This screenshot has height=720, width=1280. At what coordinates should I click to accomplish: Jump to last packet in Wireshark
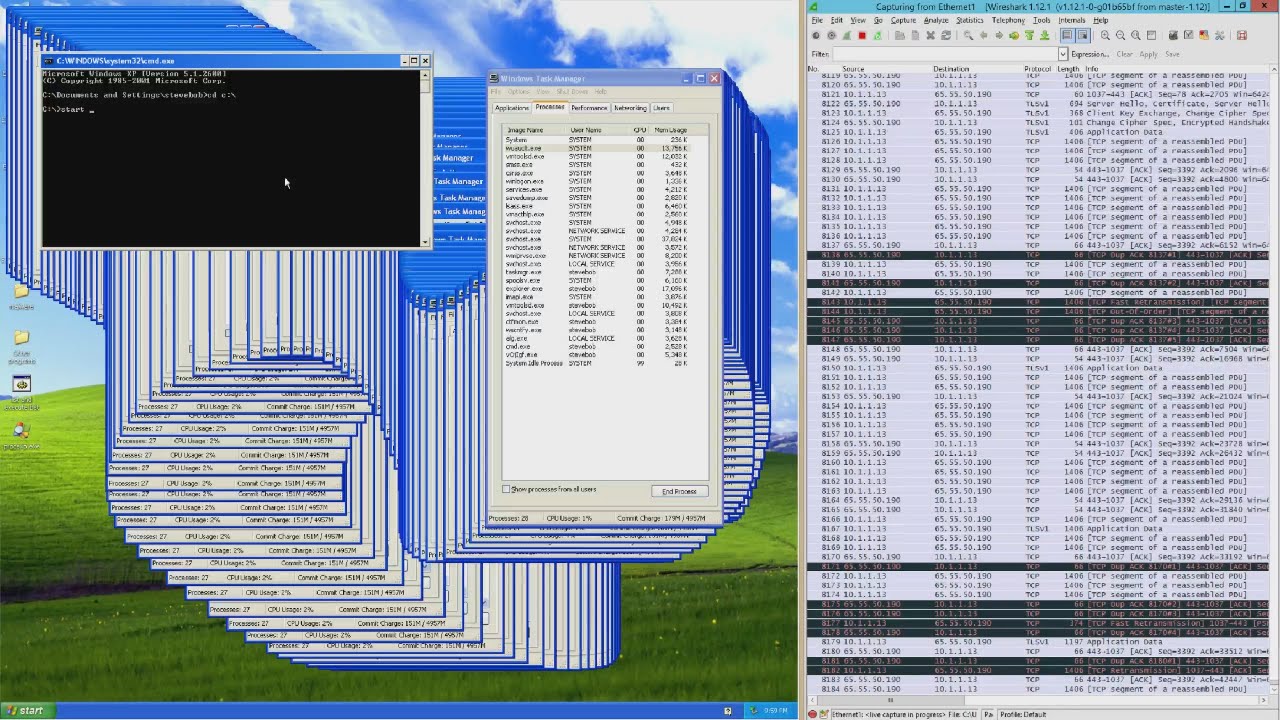pyautogui.click(x=1044, y=35)
